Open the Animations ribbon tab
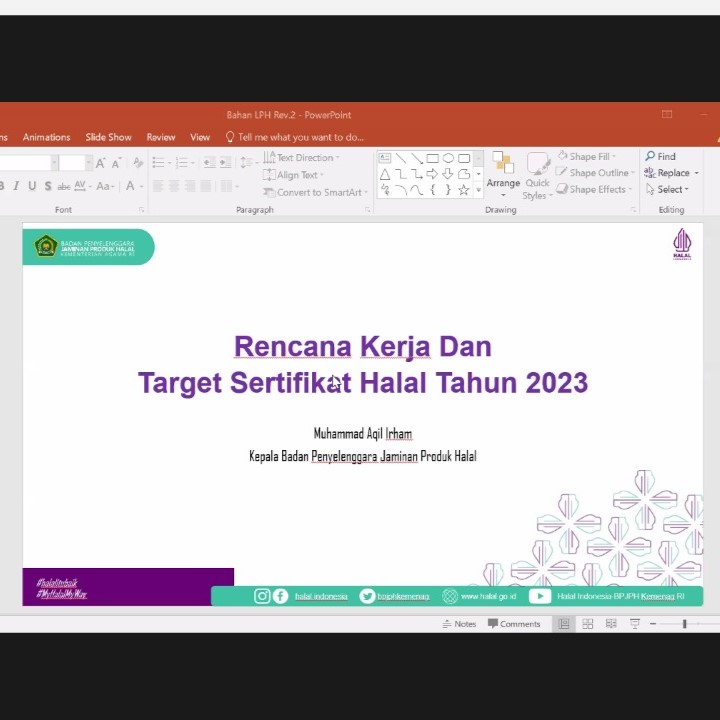The height and width of the screenshot is (720, 720). (x=46, y=137)
